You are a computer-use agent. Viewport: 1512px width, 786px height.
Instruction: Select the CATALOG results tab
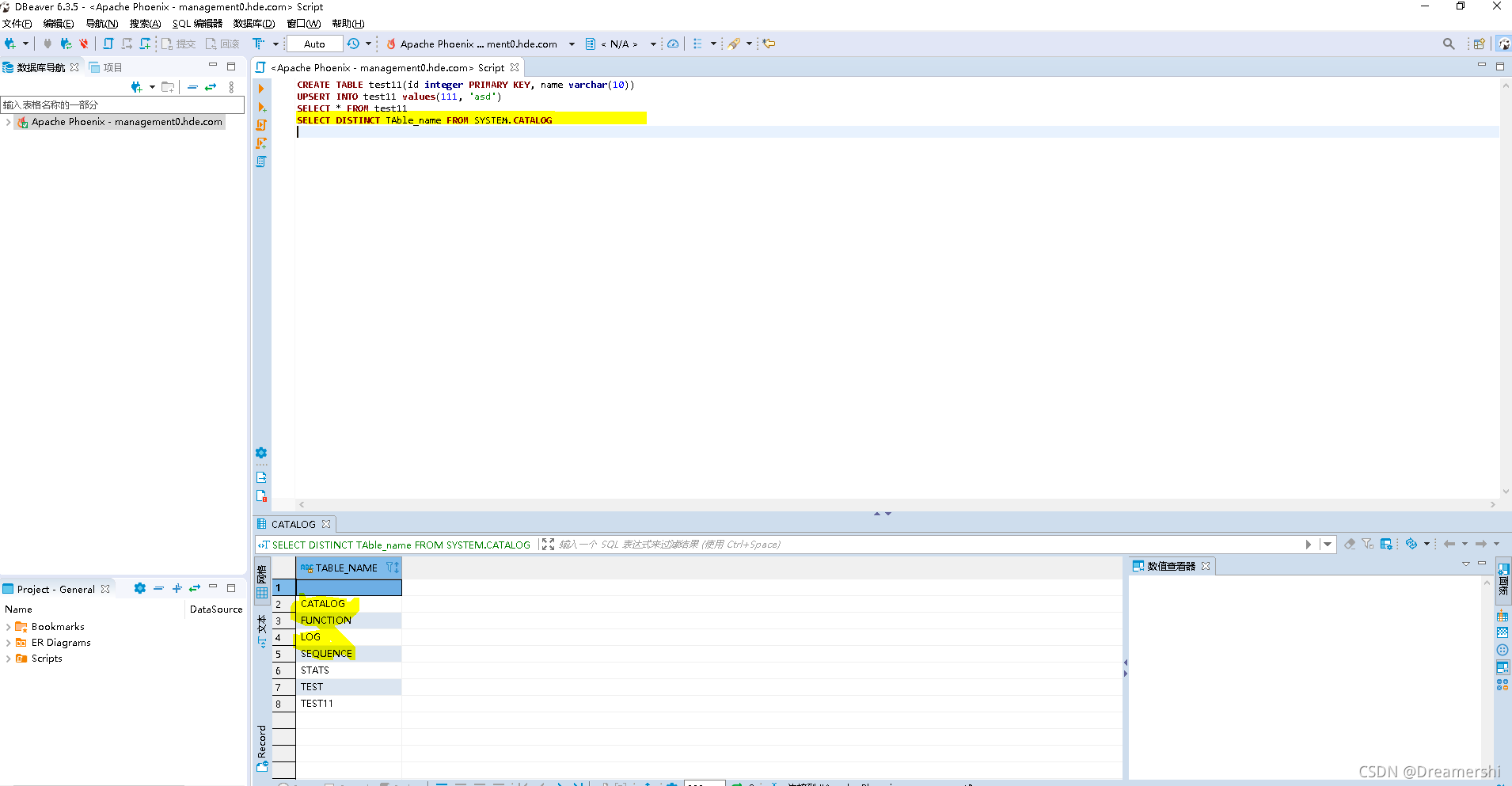coord(294,524)
